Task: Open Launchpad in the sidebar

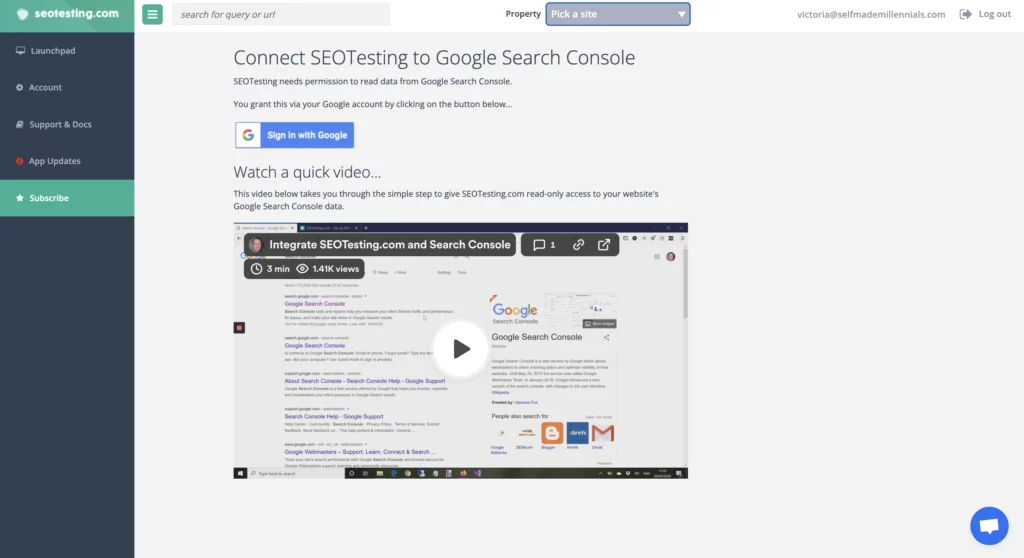Action: [x=67, y=50]
